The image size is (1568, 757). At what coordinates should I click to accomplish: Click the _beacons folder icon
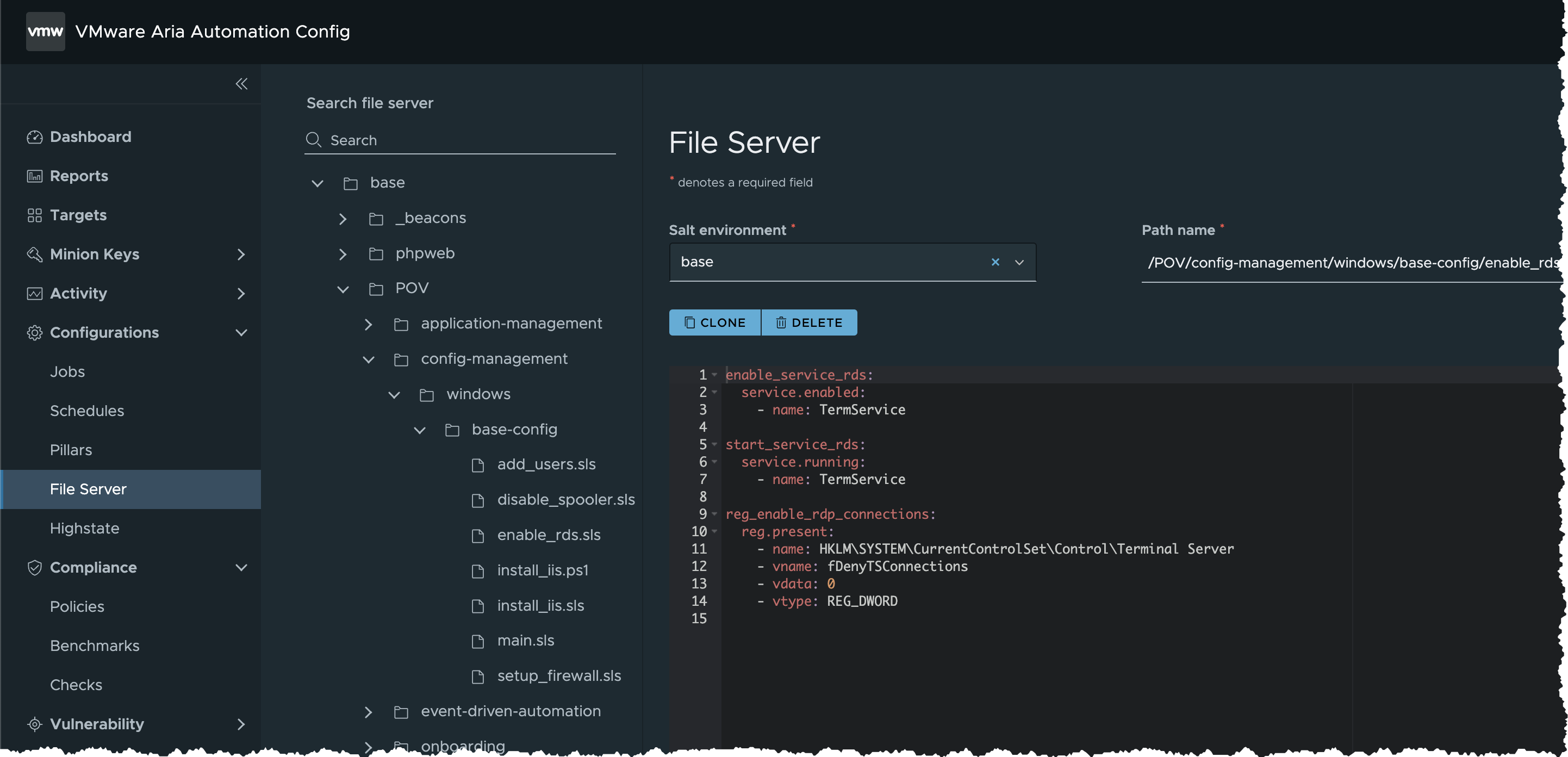[x=376, y=219]
